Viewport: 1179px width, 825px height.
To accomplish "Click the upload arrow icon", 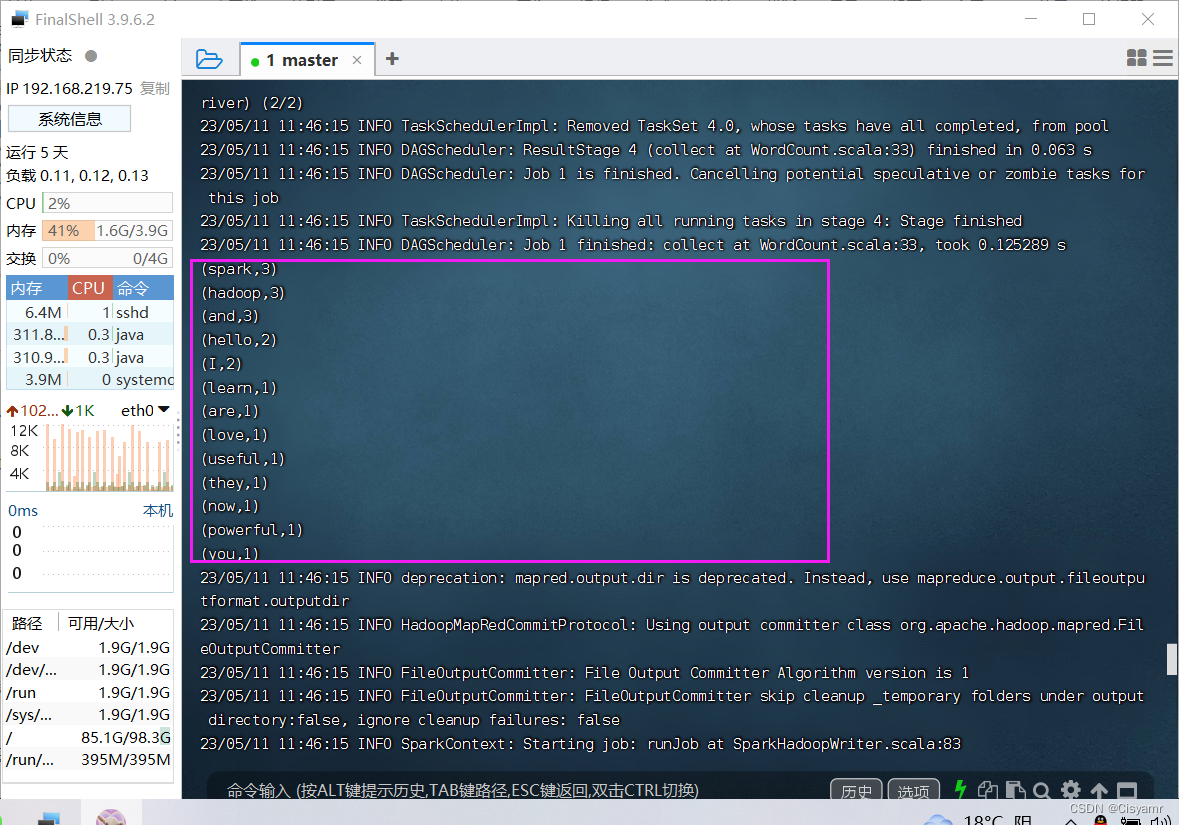I will pyautogui.click(x=1099, y=790).
